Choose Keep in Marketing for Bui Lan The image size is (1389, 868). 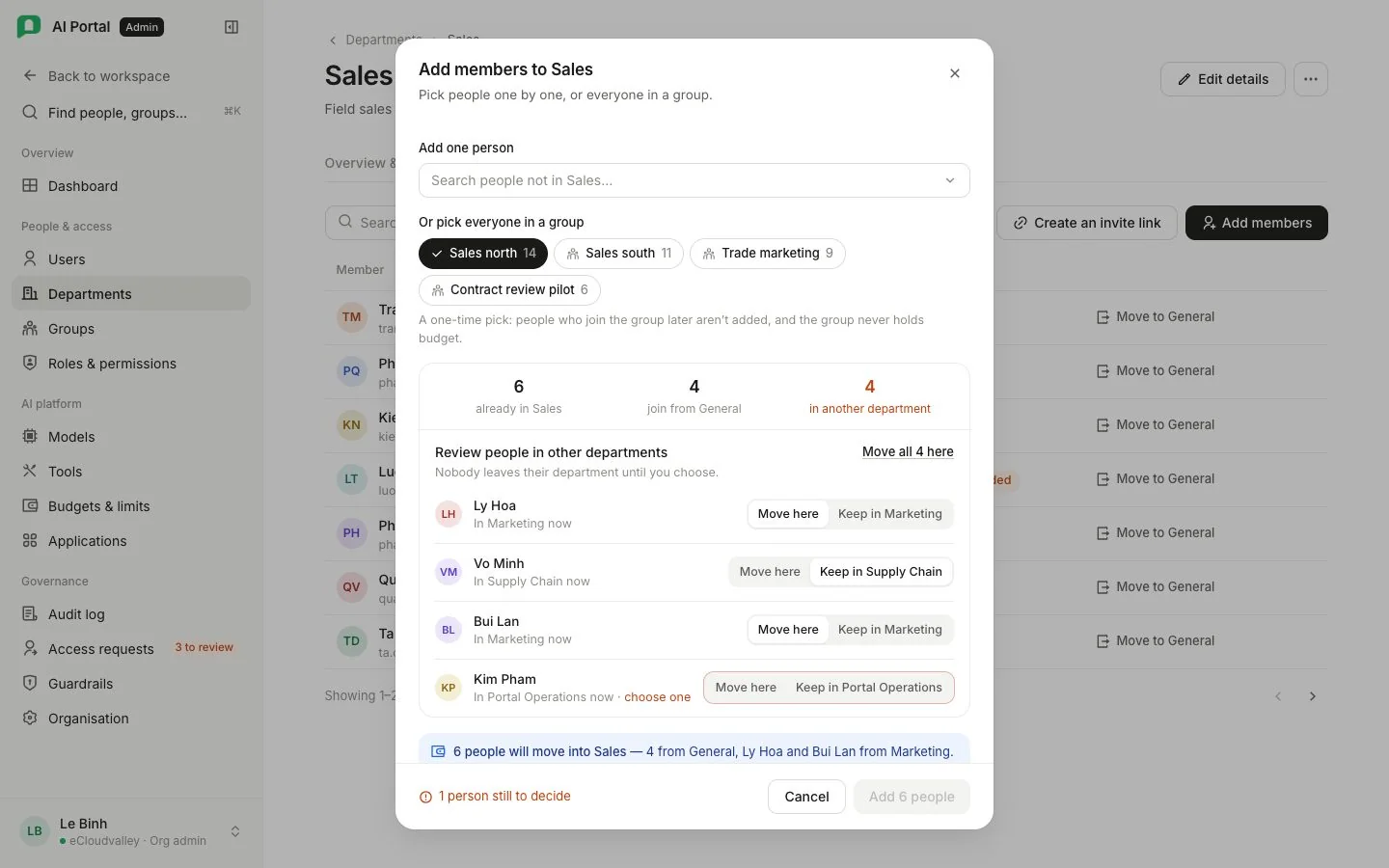(890, 630)
